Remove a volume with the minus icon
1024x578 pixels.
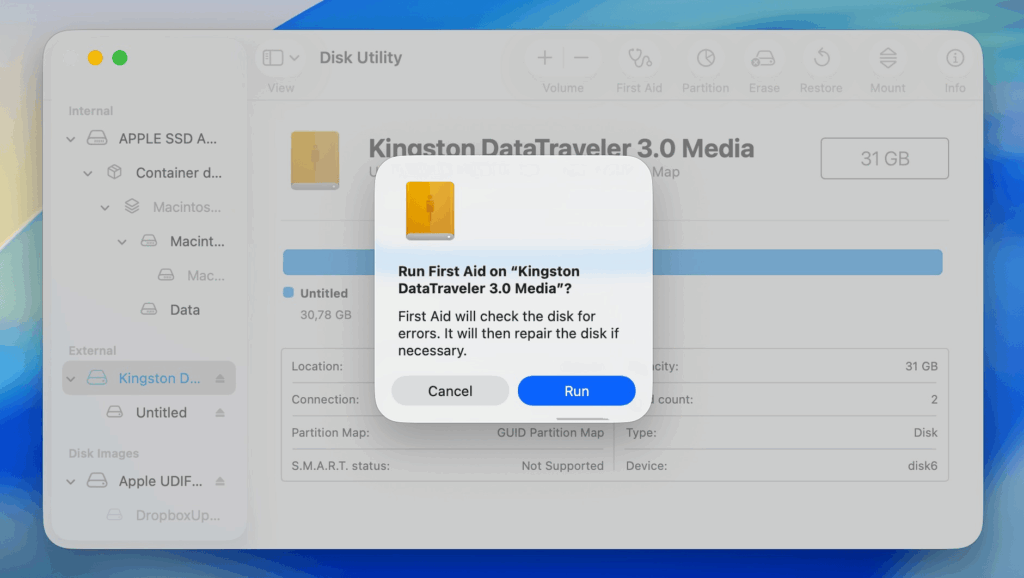[x=581, y=57]
